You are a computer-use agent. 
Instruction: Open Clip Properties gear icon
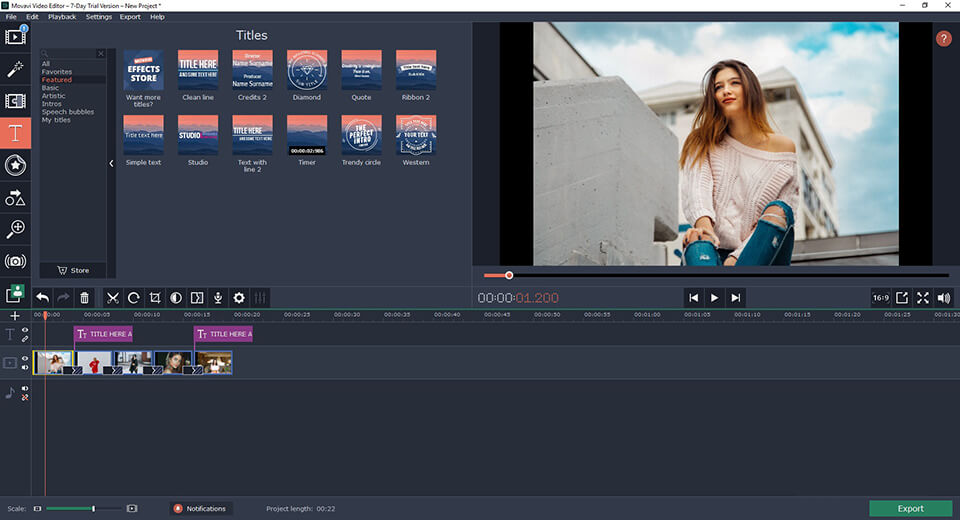[x=239, y=297]
